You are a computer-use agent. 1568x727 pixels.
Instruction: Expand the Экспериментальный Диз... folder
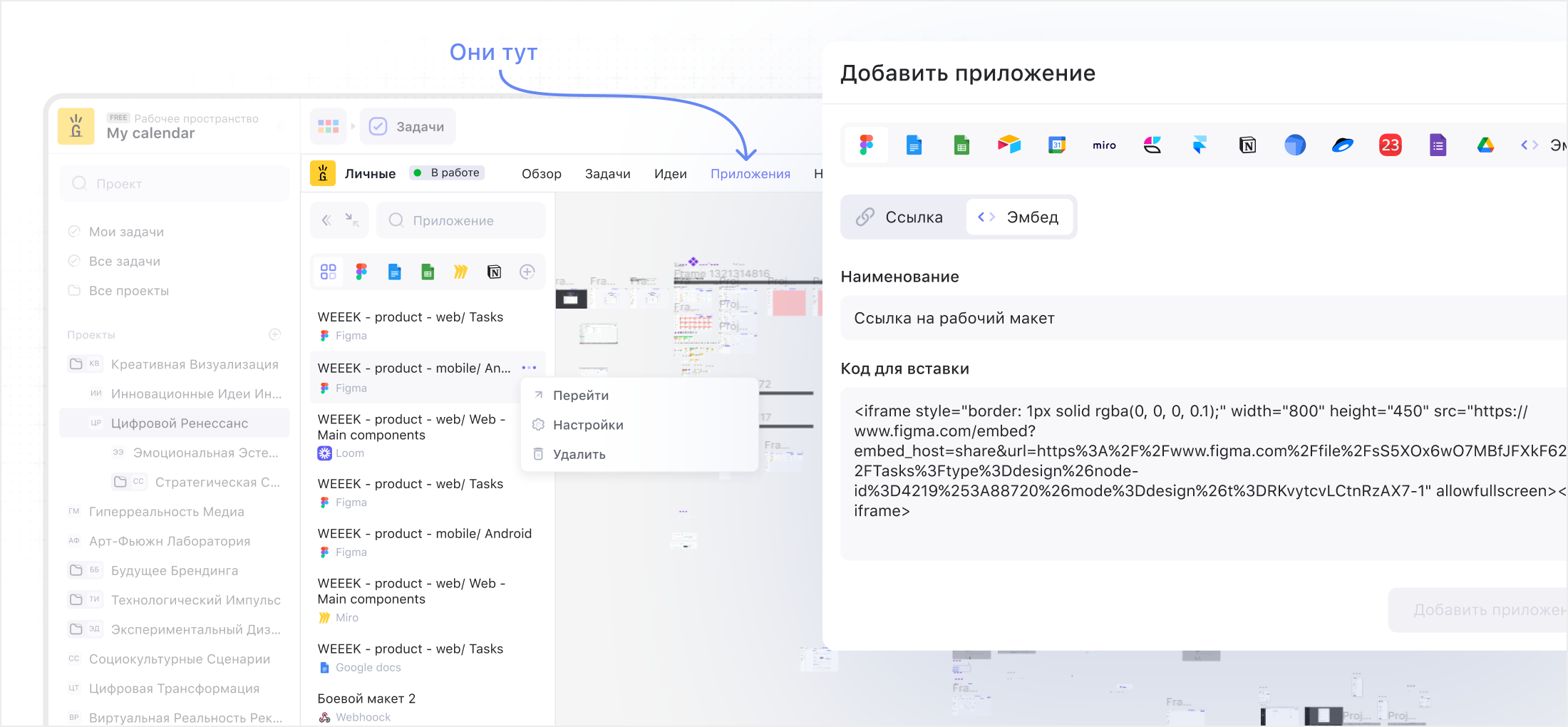(76, 629)
